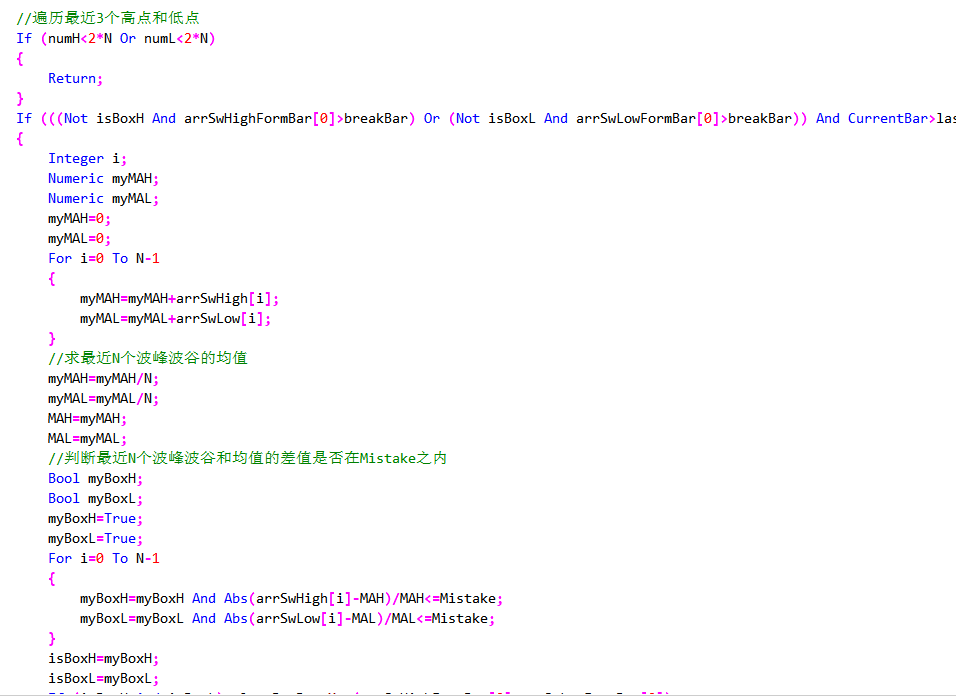Click the "Bool myBoxH;" declaration
Screen dimensions: 956x696
click(95, 478)
